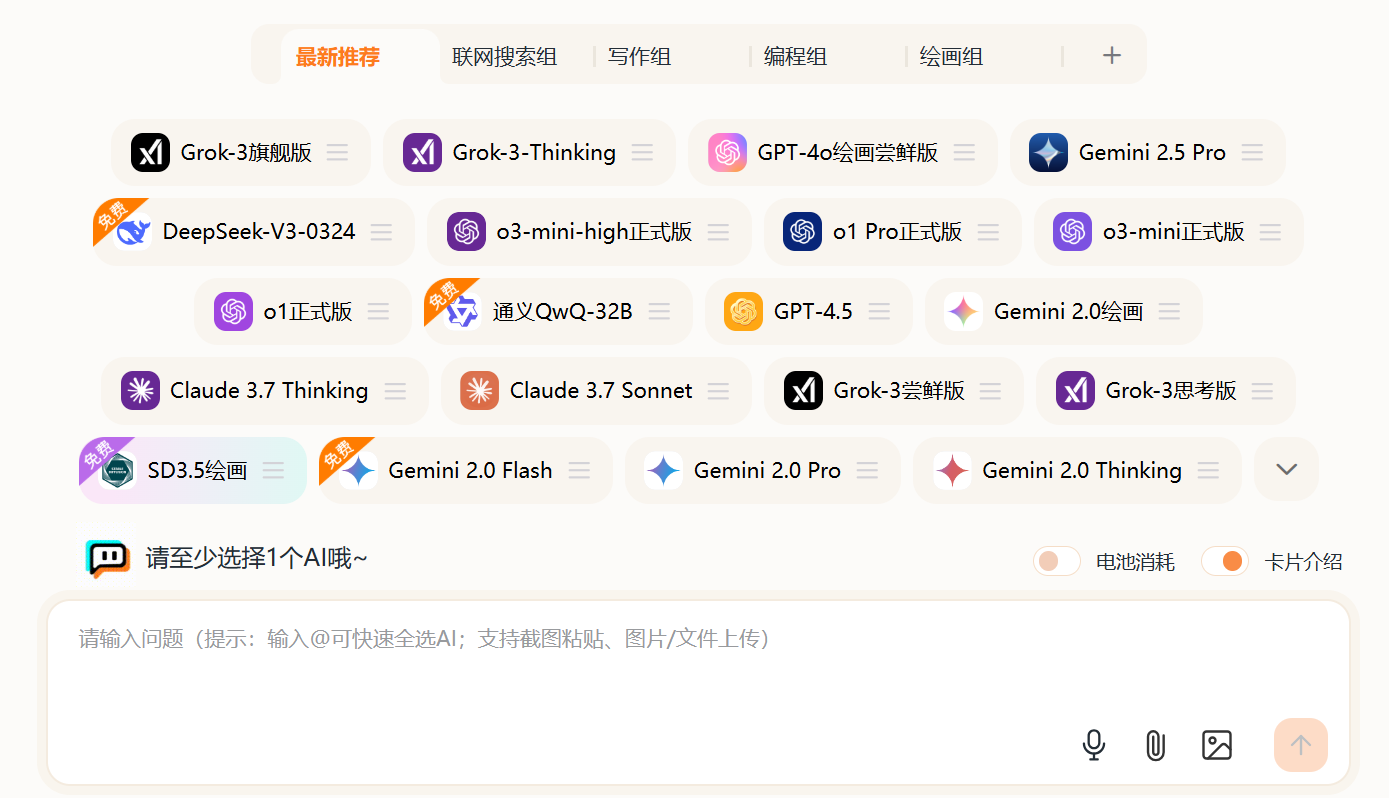This screenshot has height=798, width=1389.
Task: Open the menu handle on 通义QwQ-32B card
Action: coord(659,311)
